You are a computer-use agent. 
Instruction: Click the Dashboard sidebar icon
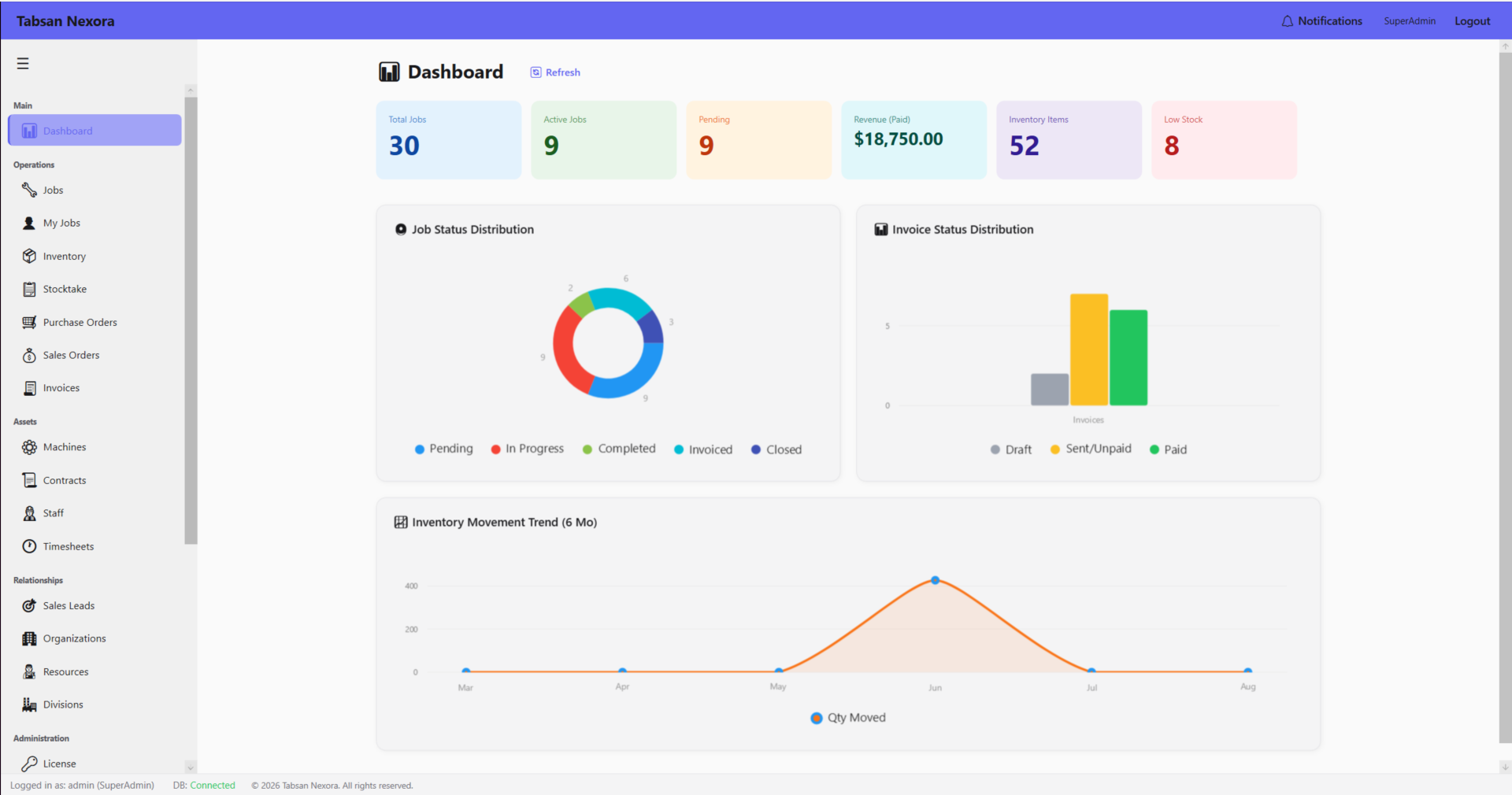[29, 131]
